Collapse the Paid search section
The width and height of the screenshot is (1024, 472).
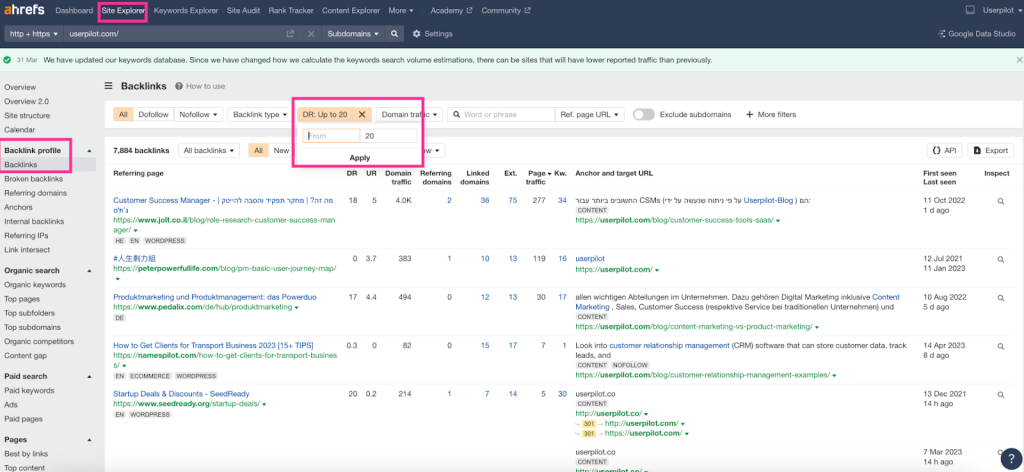pos(89,376)
